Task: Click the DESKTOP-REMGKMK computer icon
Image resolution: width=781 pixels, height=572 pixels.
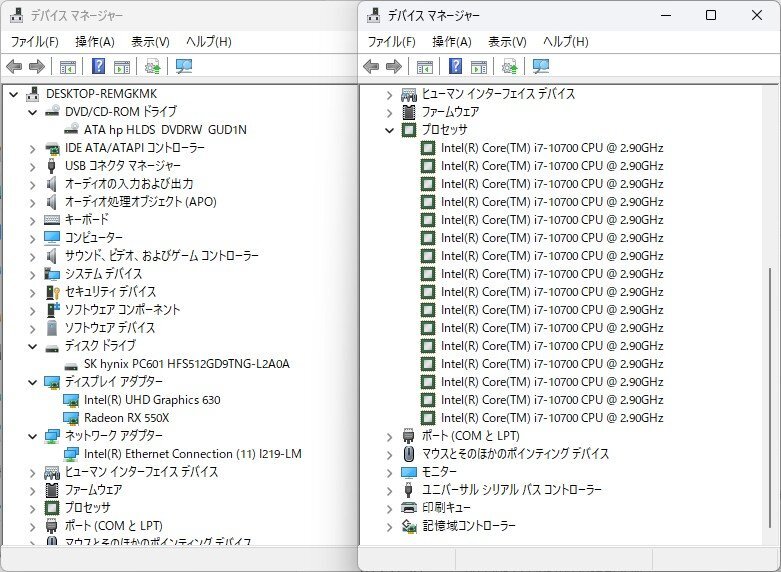Action: click(32, 94)
